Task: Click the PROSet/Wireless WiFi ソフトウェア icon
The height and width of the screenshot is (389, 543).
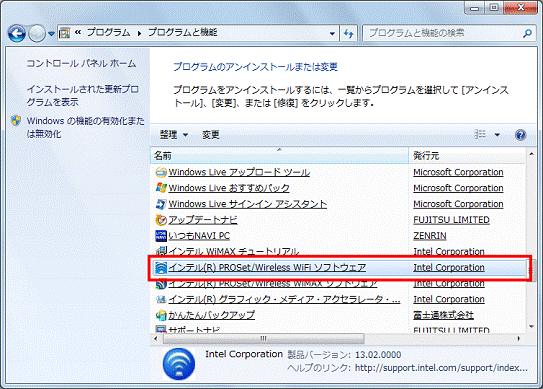Action: 161,268
